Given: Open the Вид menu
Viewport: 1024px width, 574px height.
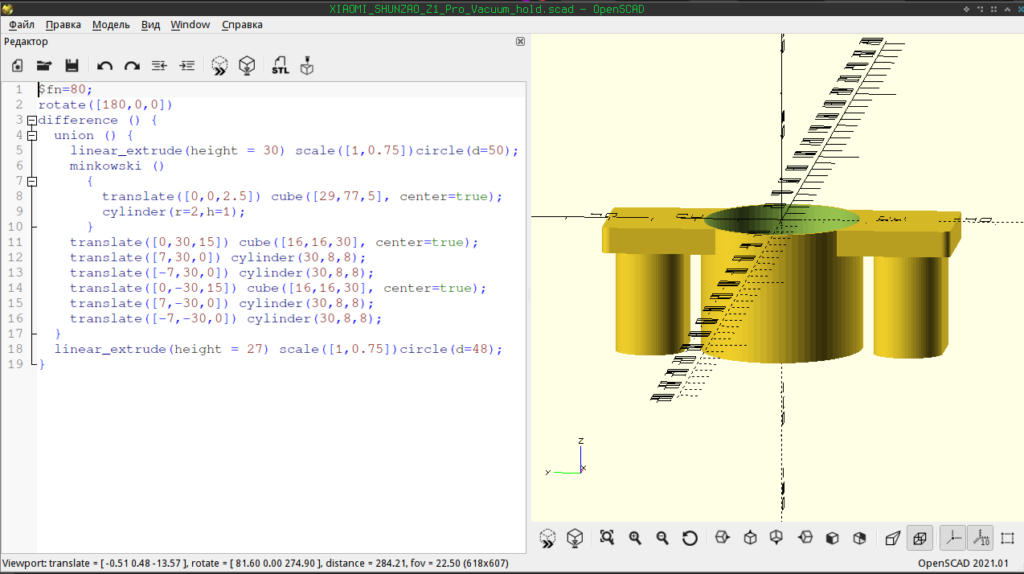Looking at the screenshot, I should click(150, 25).
